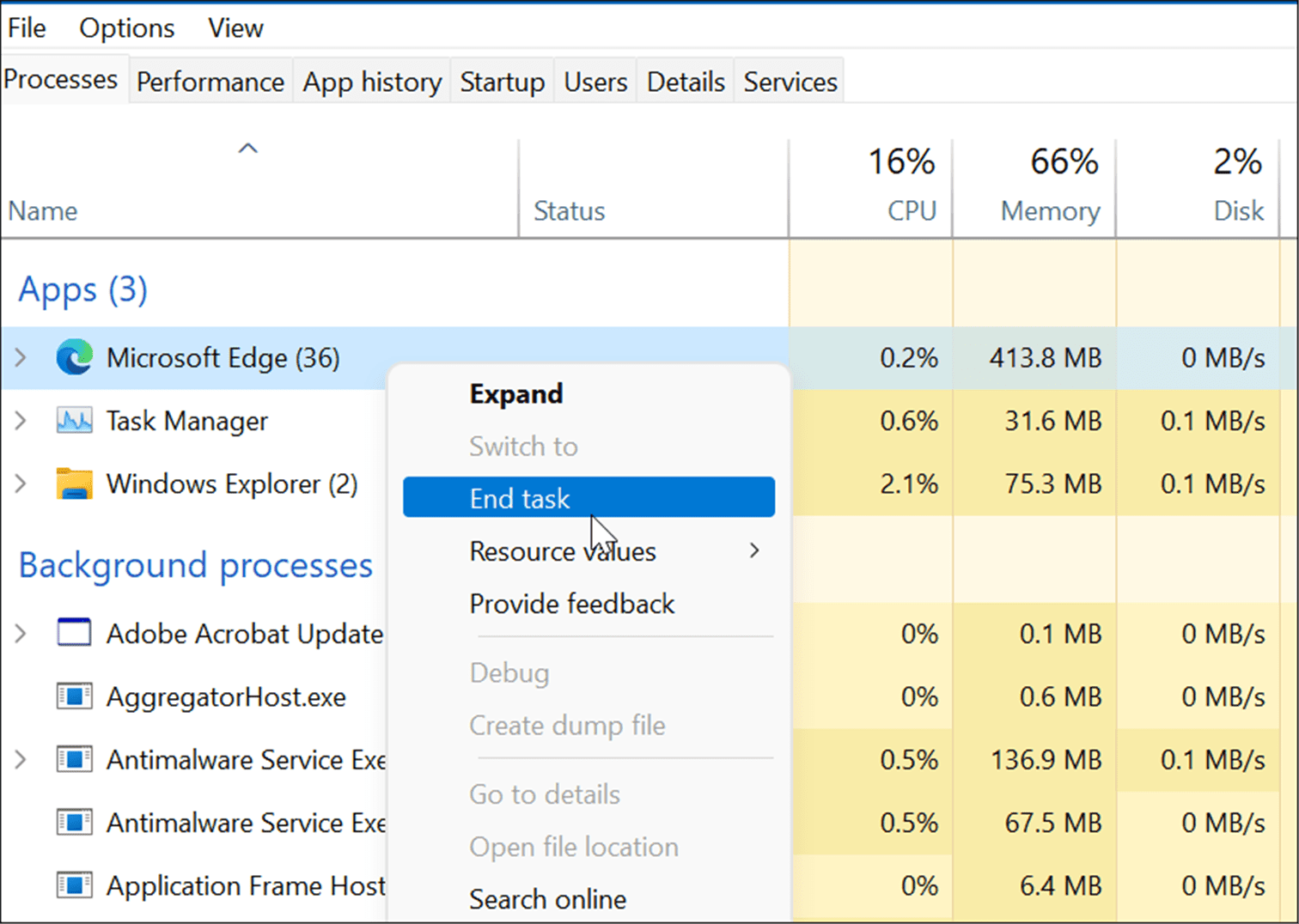Click the Adobe Acrobat Update icon
The width and height of the screenshot is (1299, 924).
pyautogui.click(x=75, y=633)
